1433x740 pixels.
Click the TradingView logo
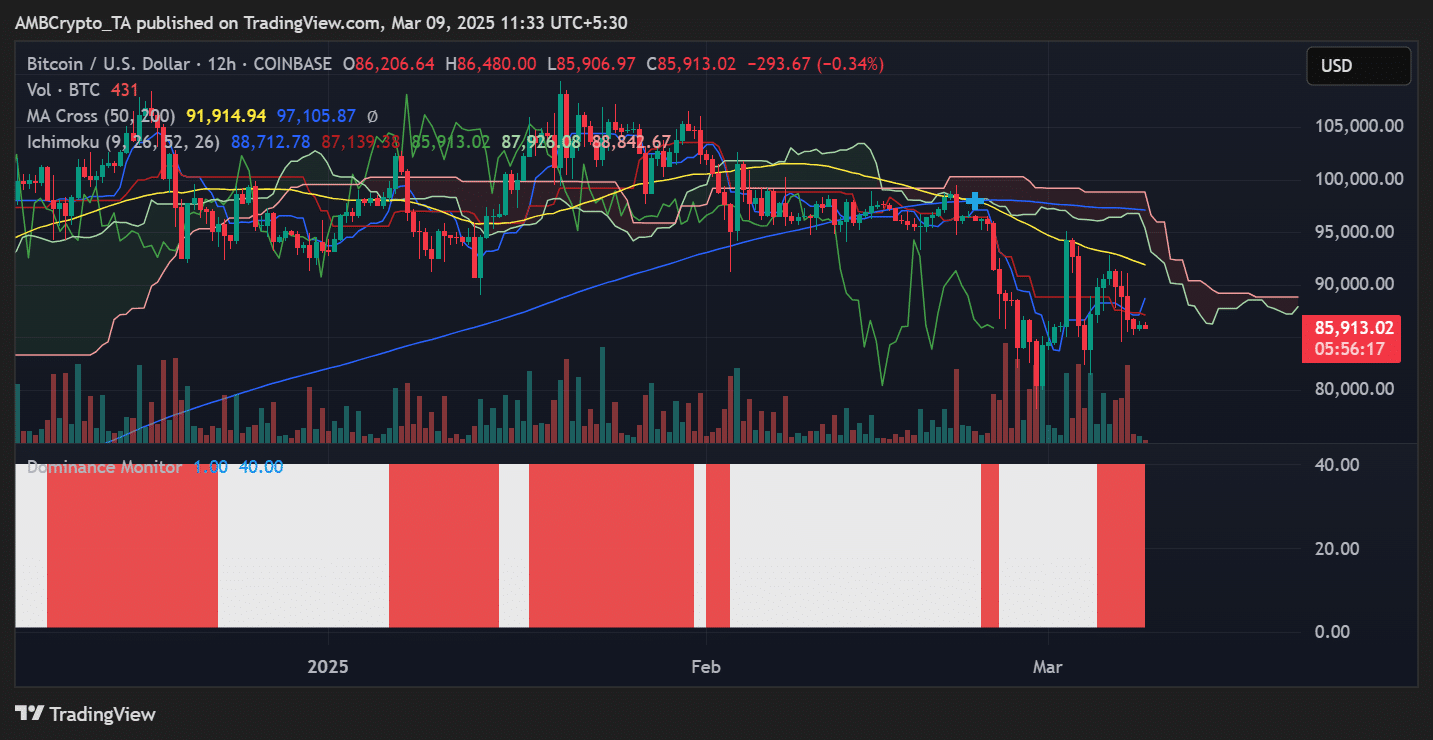coord(86,714)
